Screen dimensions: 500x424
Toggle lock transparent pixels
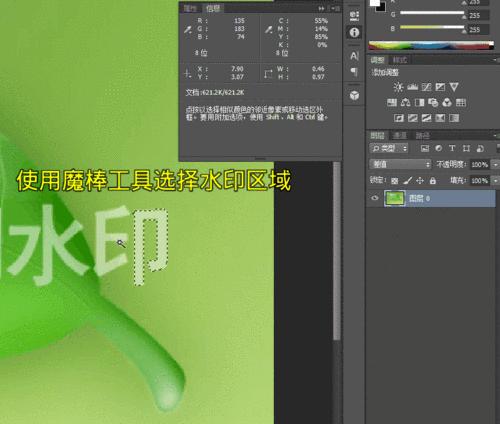pyautogui.click(x=395, y=181)
